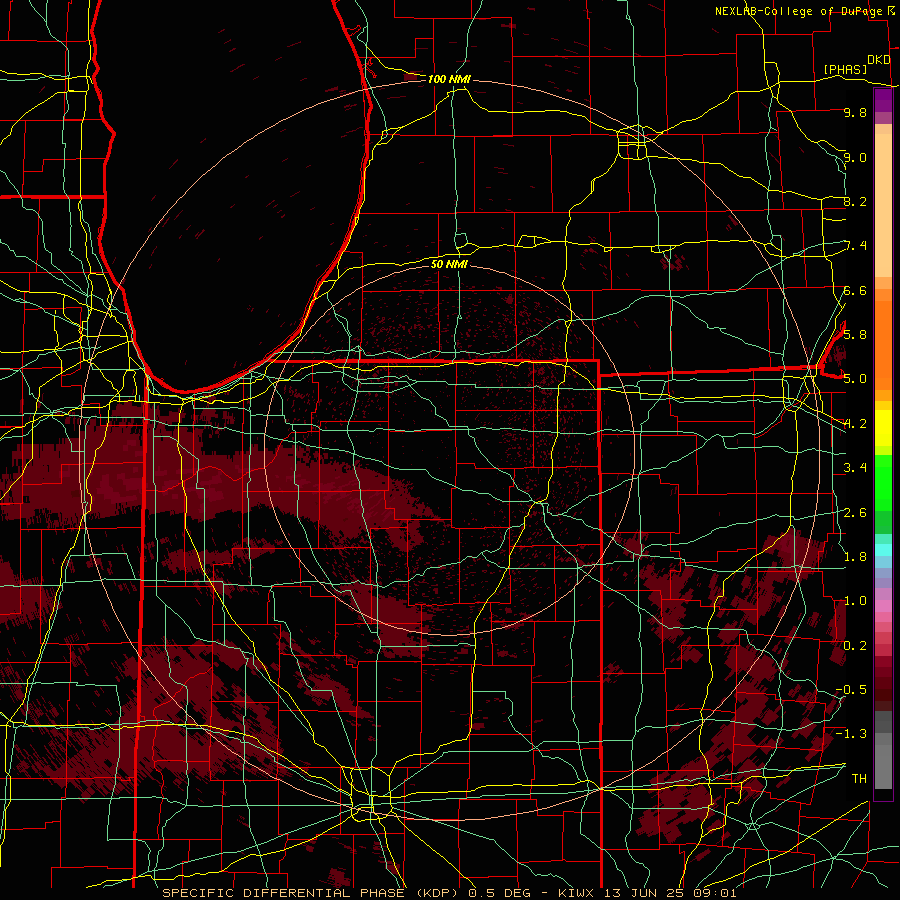Viewport: 900px width, 900px height.
Task: Click the yellow segment of the color bar
Action: (x=883, y=428)
